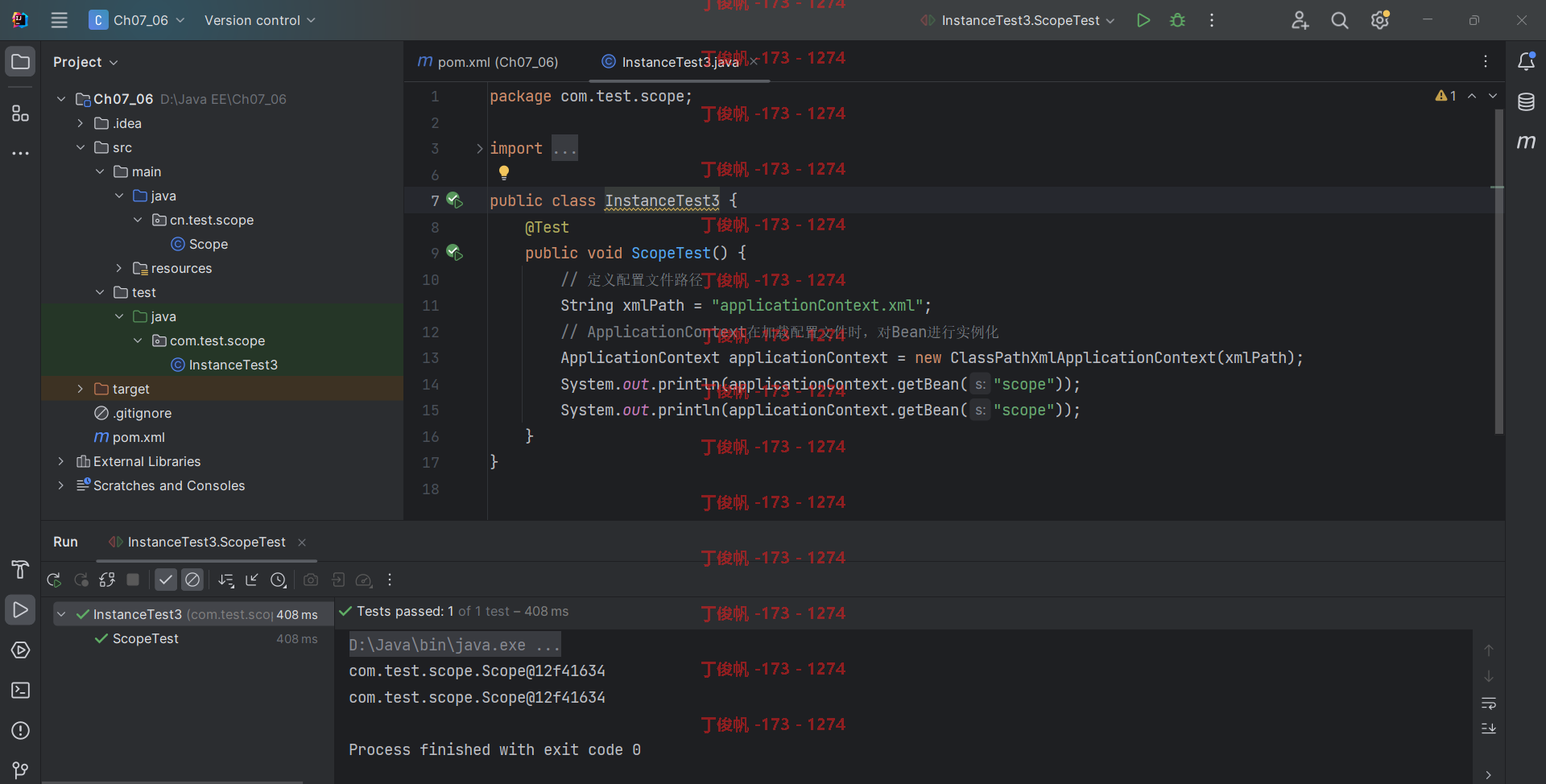Rerun failed tests
Image resolution: width=1546 pixels, height=784 pixels.
click(x=81, y=580)
